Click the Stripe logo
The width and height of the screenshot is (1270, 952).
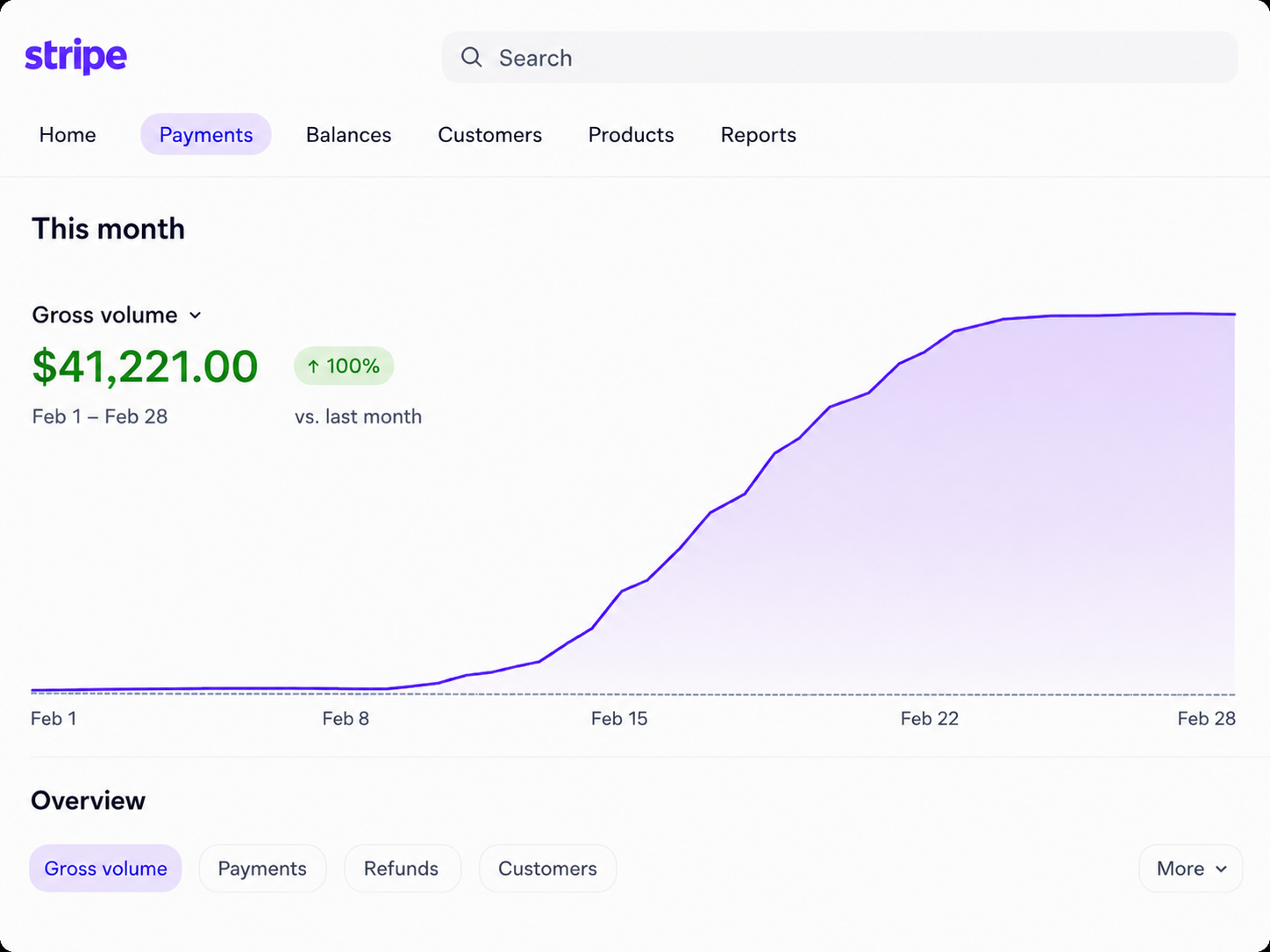(75, 57)
